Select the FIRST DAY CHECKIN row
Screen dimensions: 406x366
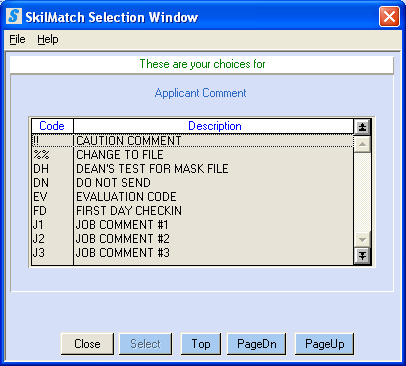[192, 211]
